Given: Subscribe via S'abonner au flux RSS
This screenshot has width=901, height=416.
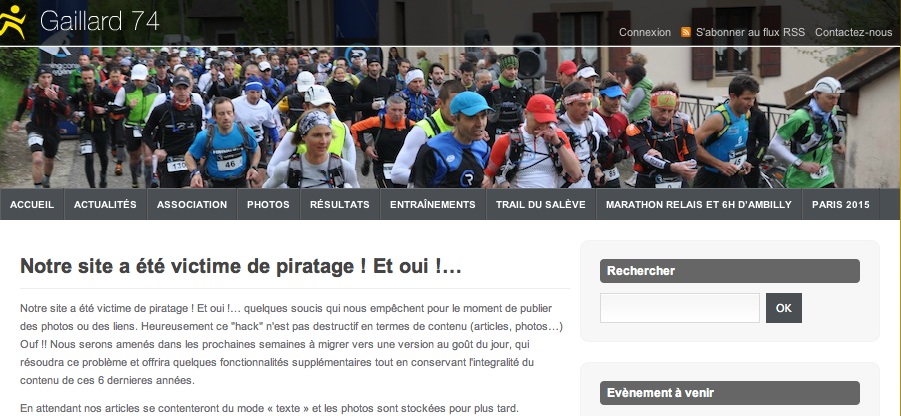Looking at the screenshot, I should tap(750, 32).
